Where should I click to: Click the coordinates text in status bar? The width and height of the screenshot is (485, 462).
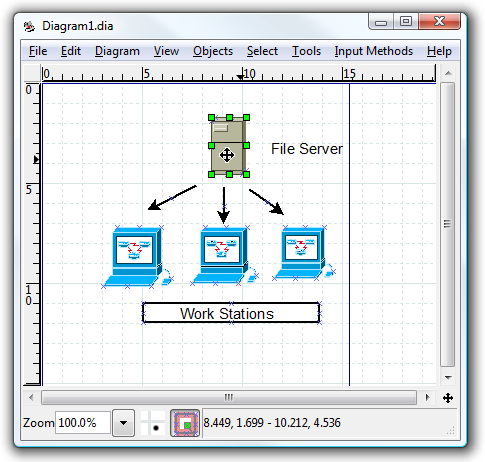[272, 423]
